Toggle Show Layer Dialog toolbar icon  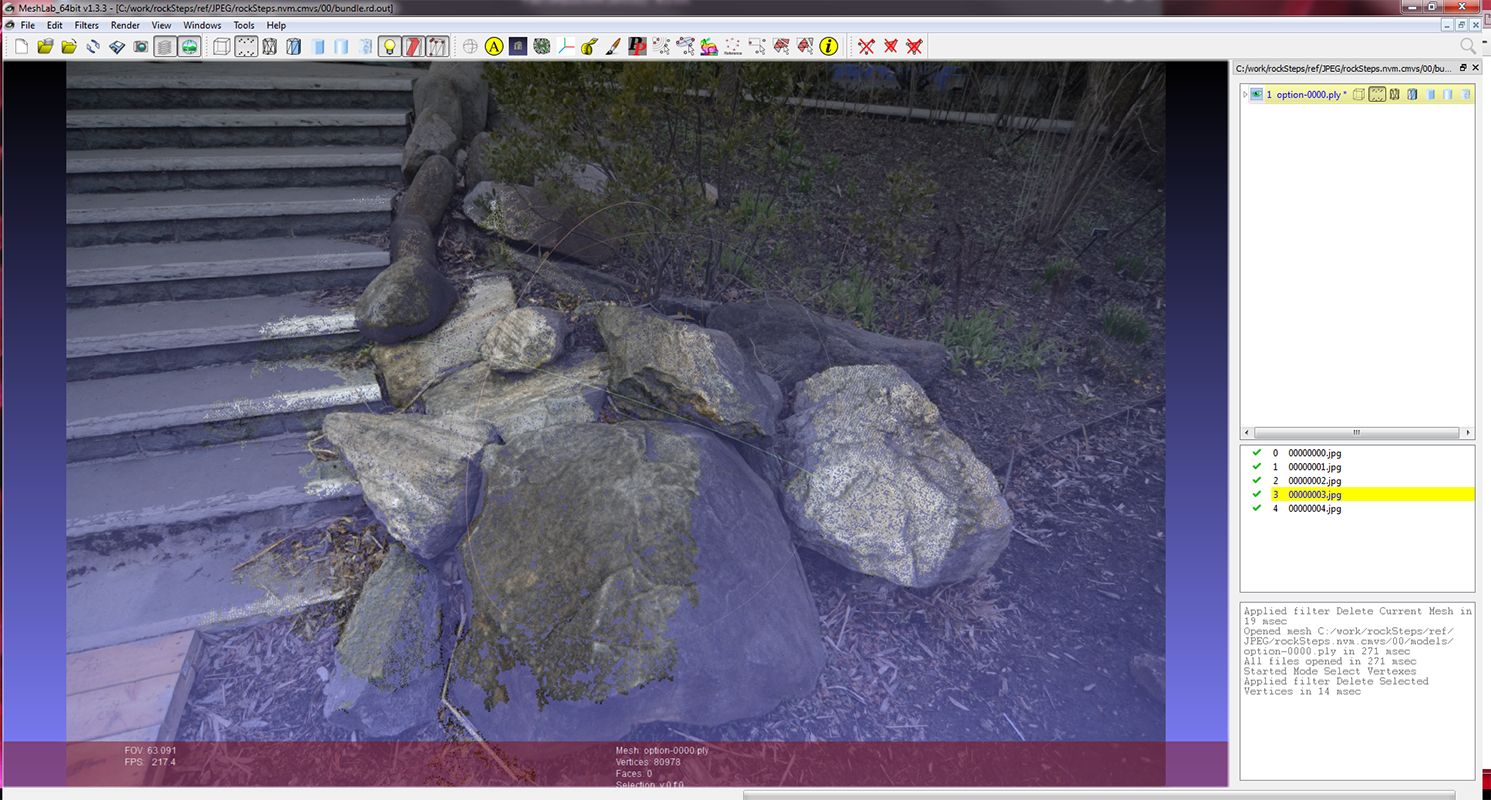(x=165, y=46)
